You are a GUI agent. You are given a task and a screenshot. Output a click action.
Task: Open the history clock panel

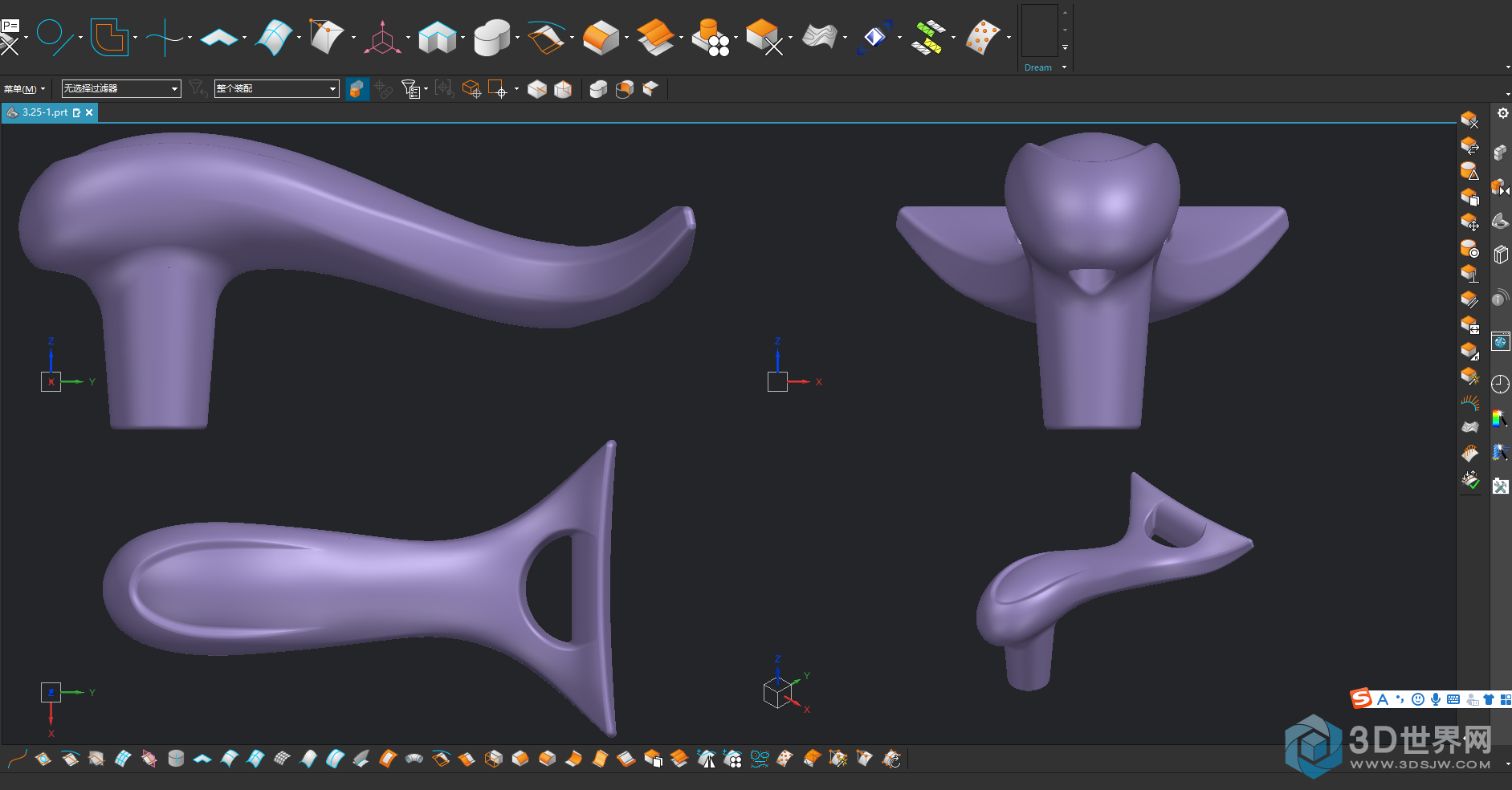(1500, 385)
